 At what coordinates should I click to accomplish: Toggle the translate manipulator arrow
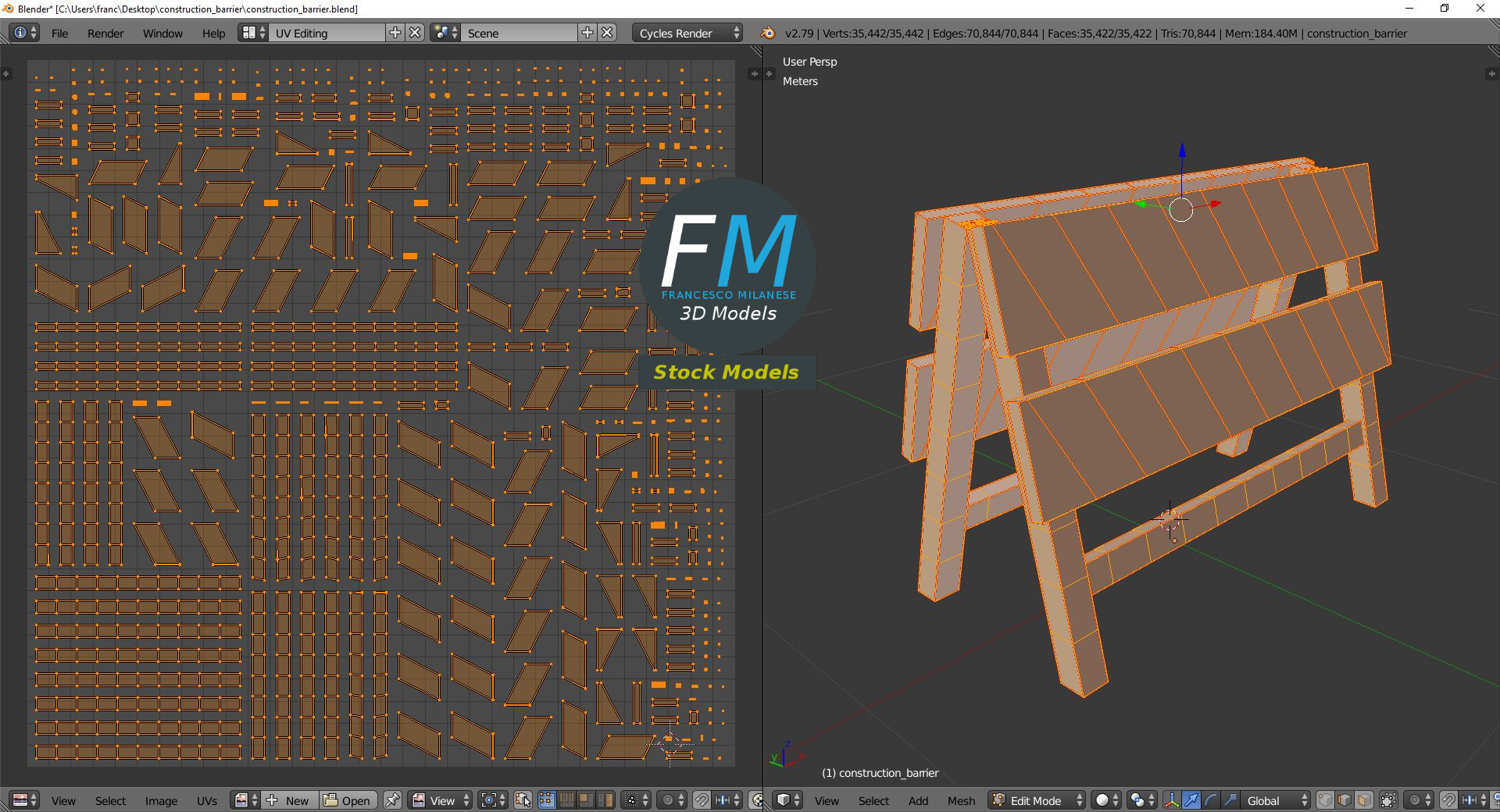coord(1191,800)
